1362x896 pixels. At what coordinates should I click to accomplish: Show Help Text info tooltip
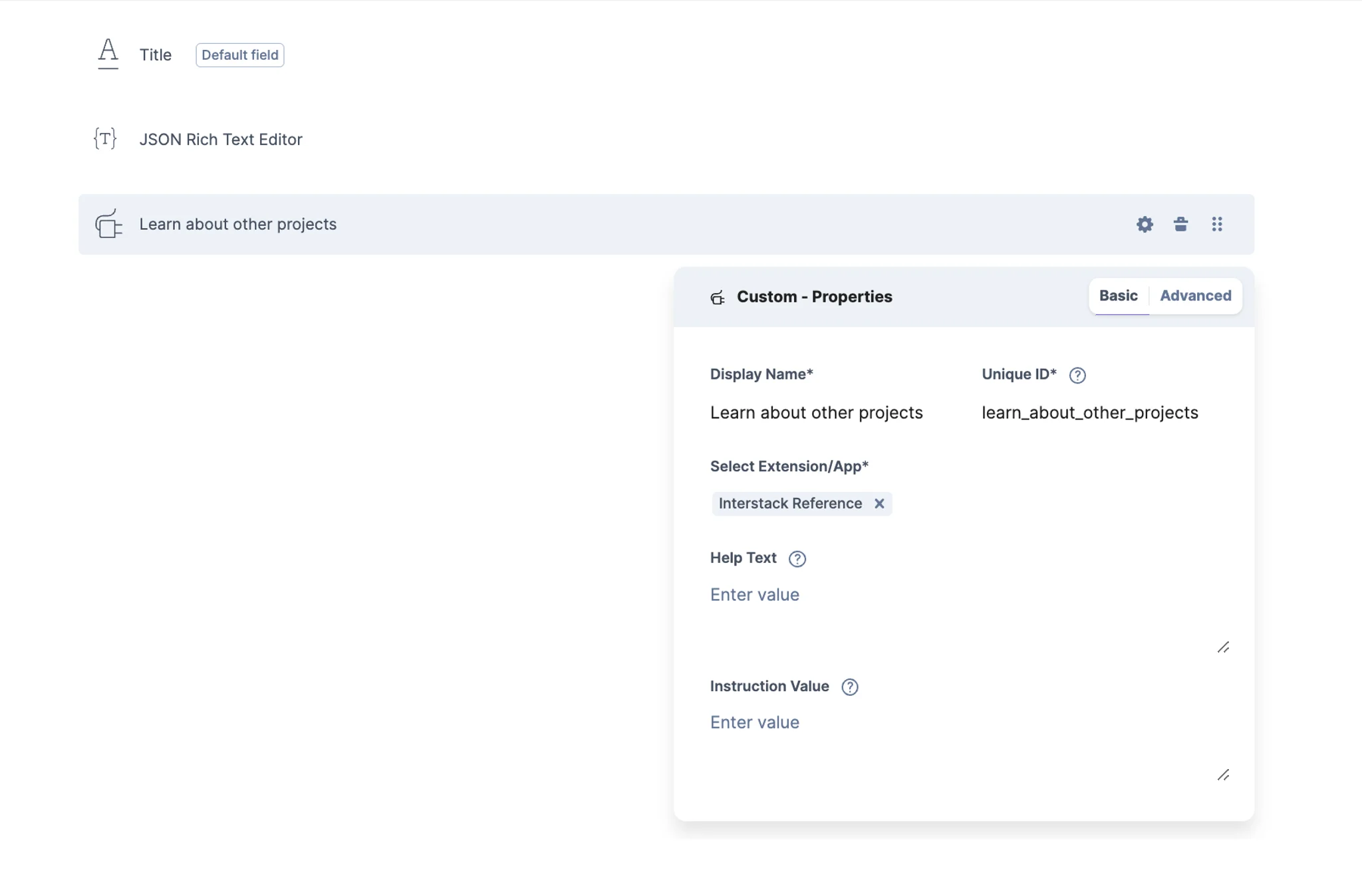[x=797, y=558]
